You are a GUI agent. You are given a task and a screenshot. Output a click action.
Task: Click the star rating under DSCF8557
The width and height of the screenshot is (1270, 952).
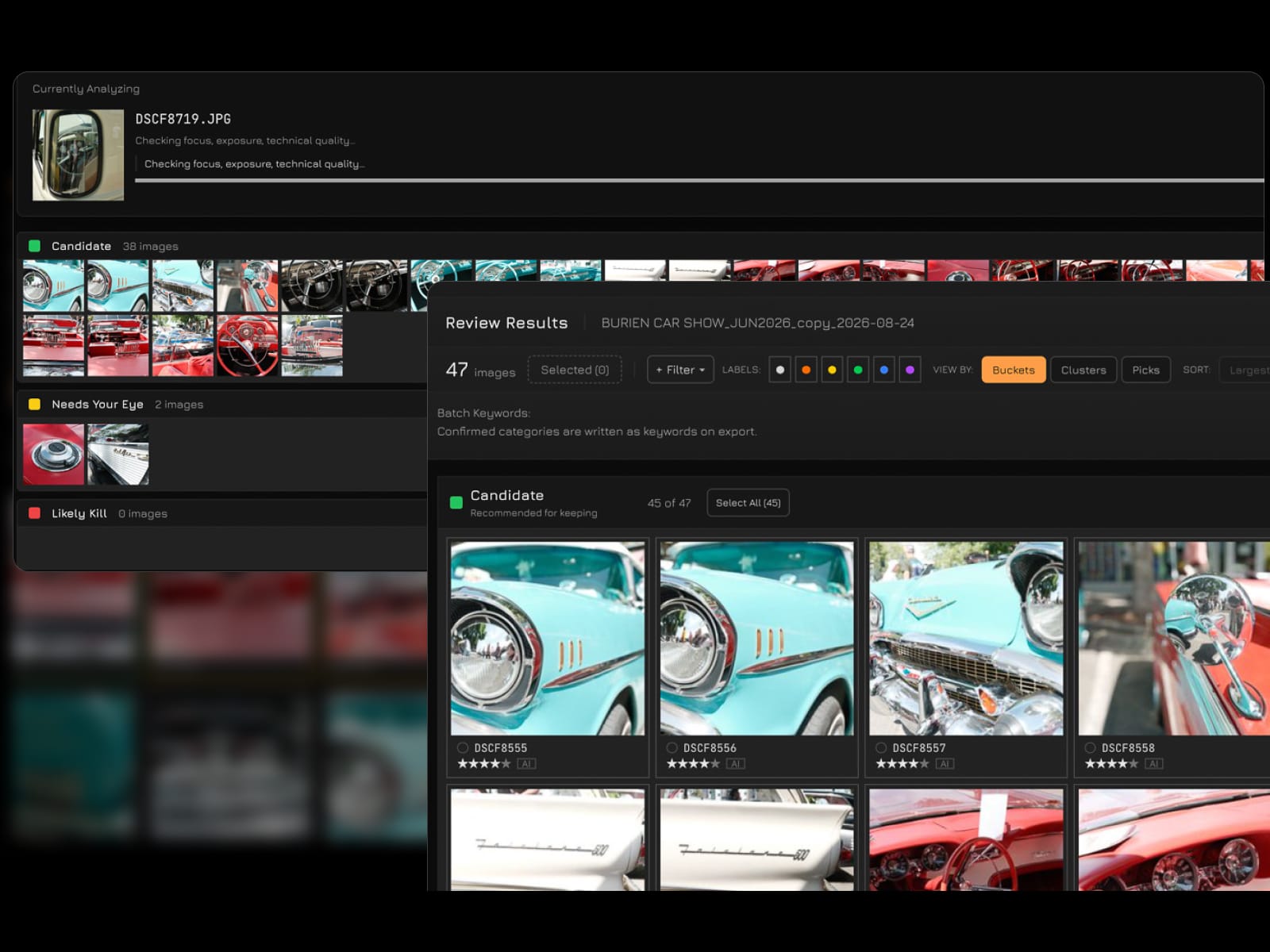(x=902, y=764)
